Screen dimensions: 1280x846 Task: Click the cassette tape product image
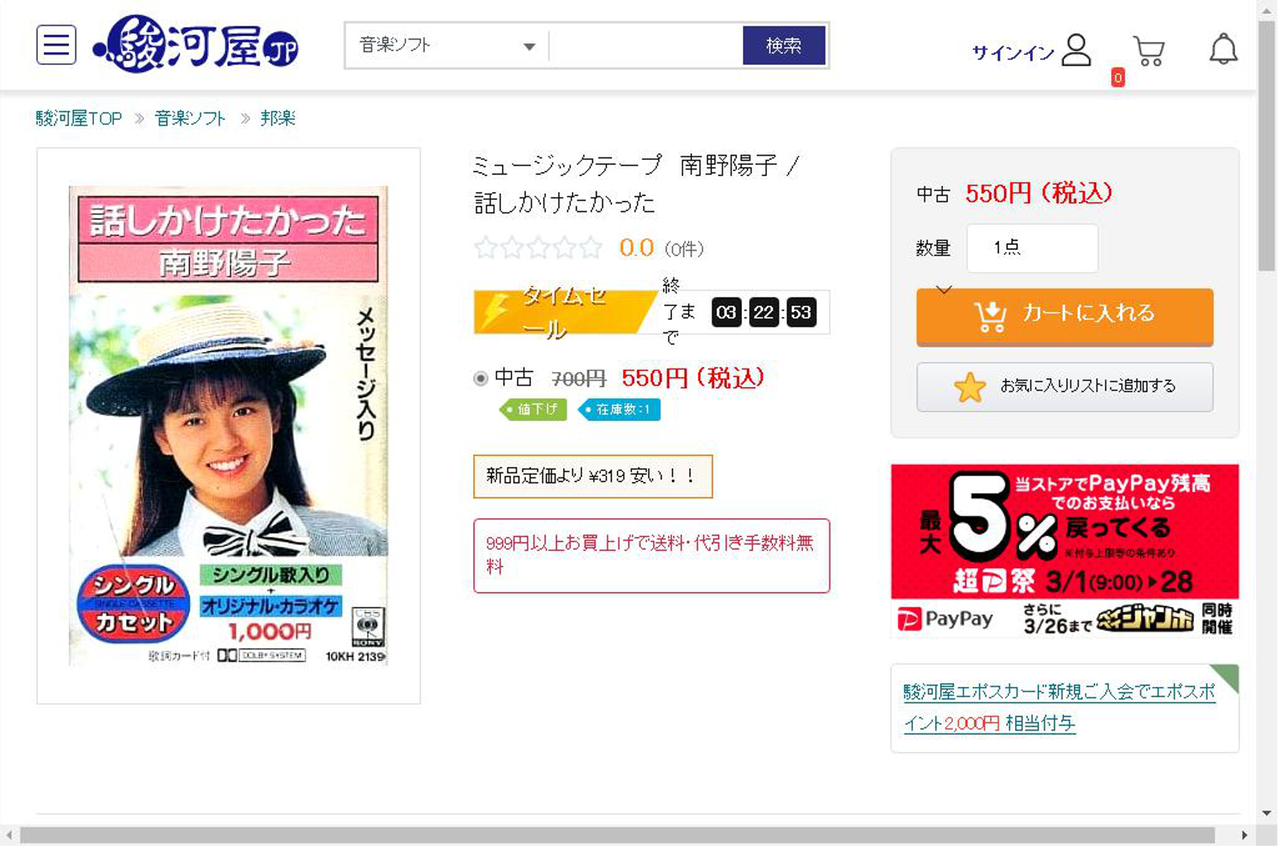click(x=228, y=425)
